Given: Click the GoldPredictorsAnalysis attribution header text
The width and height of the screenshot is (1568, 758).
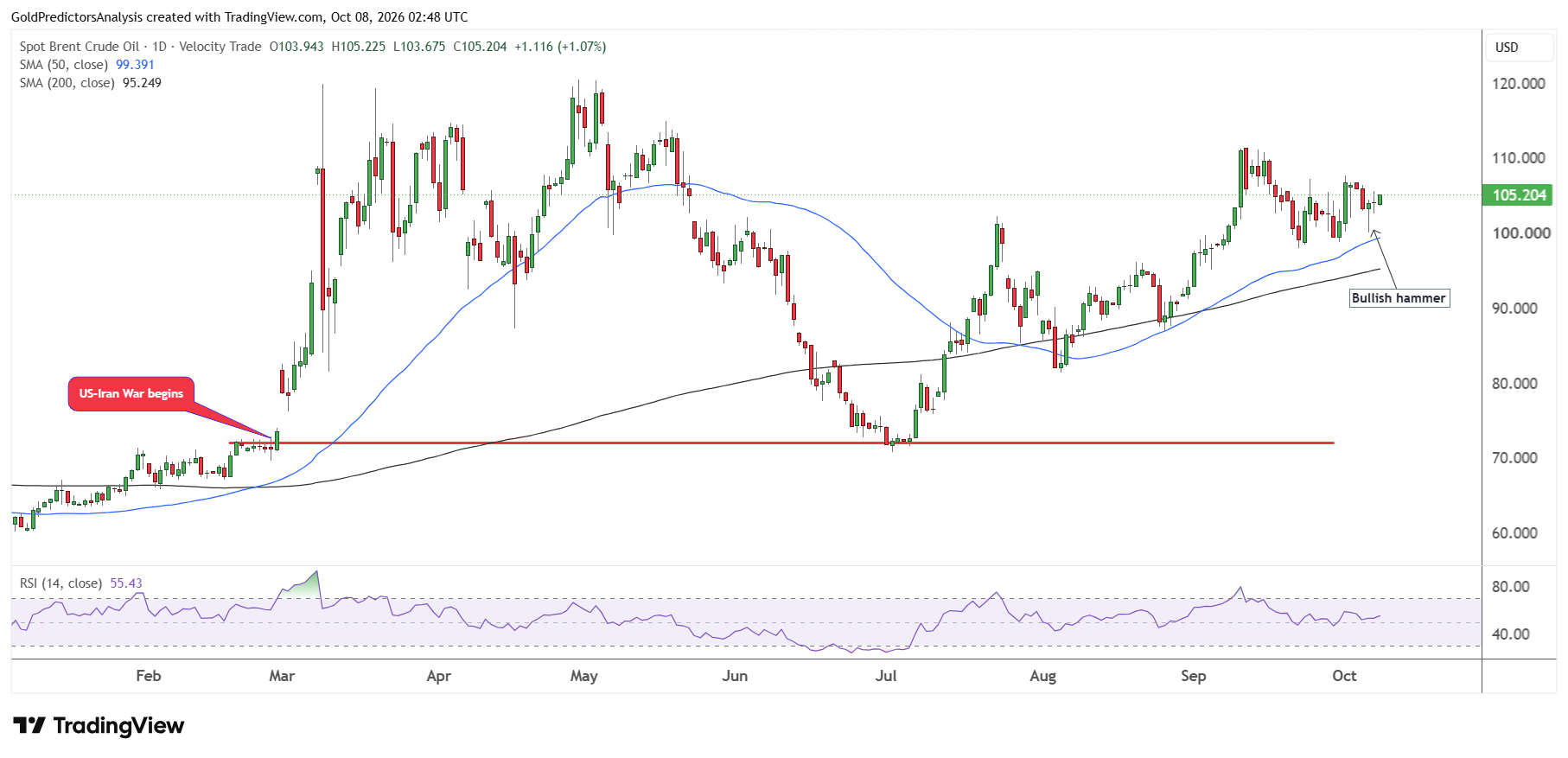Looking at the screenshot, I should click(x=239, y=16).
